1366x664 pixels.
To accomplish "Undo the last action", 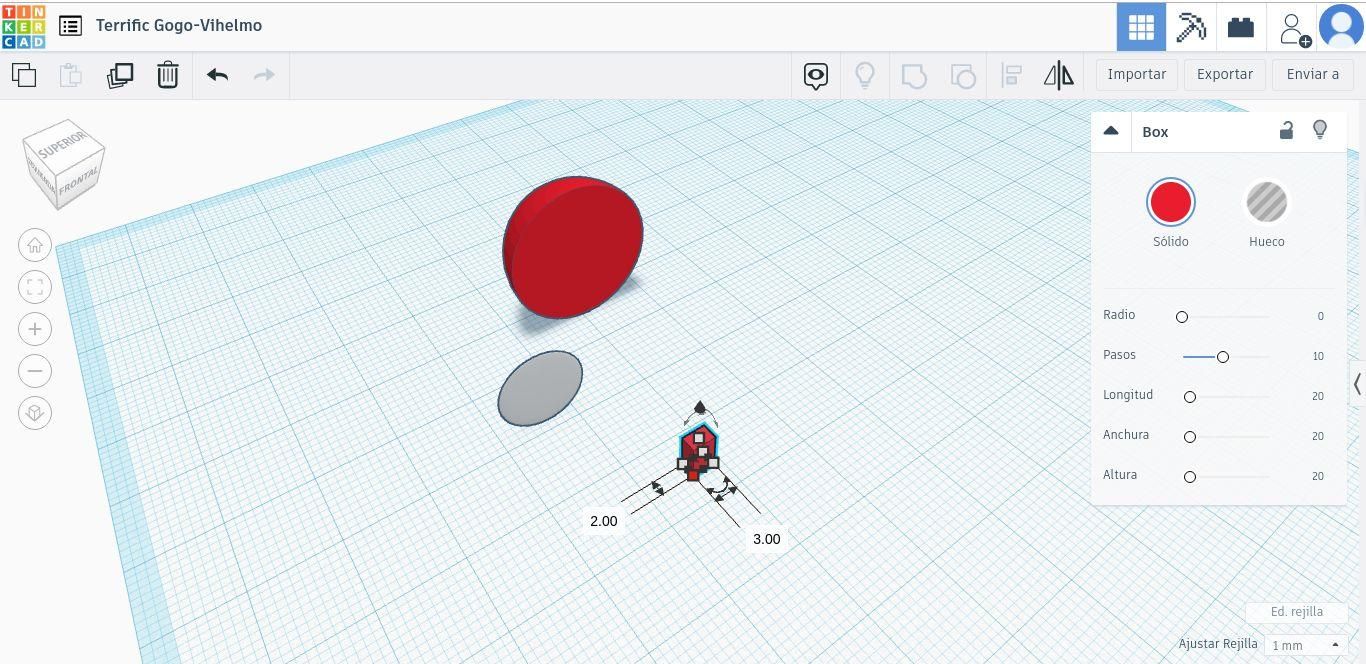I will 217,75.
